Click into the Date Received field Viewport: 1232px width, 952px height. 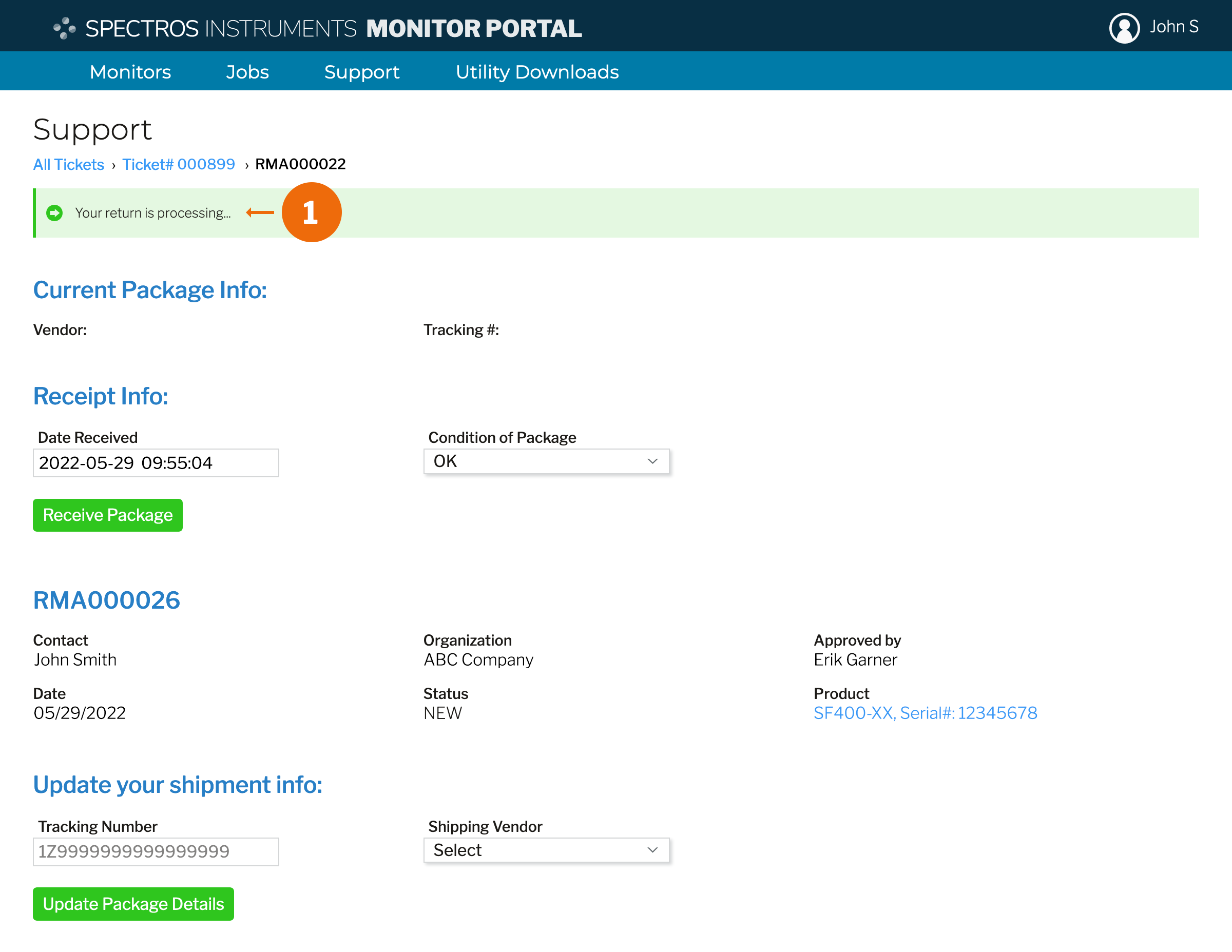point(156,462)
